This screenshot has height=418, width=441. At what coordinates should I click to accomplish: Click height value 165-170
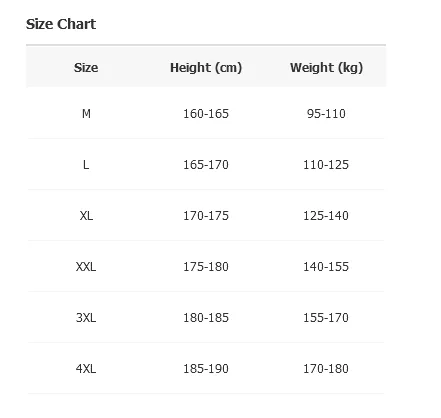click(x=206, y=165)
